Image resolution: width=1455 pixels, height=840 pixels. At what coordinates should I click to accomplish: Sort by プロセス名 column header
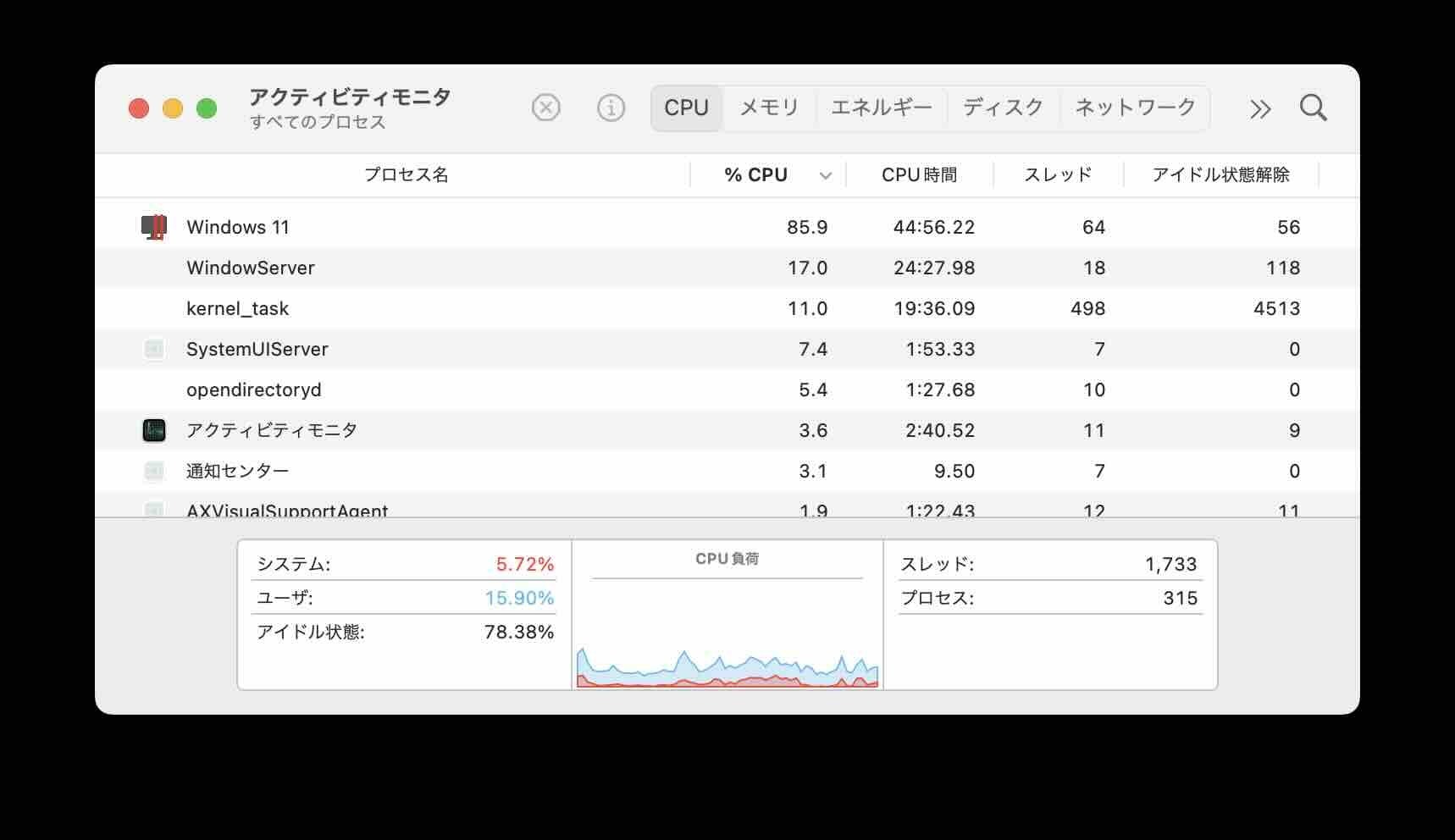pyautogui.click(x=406, y=174)
